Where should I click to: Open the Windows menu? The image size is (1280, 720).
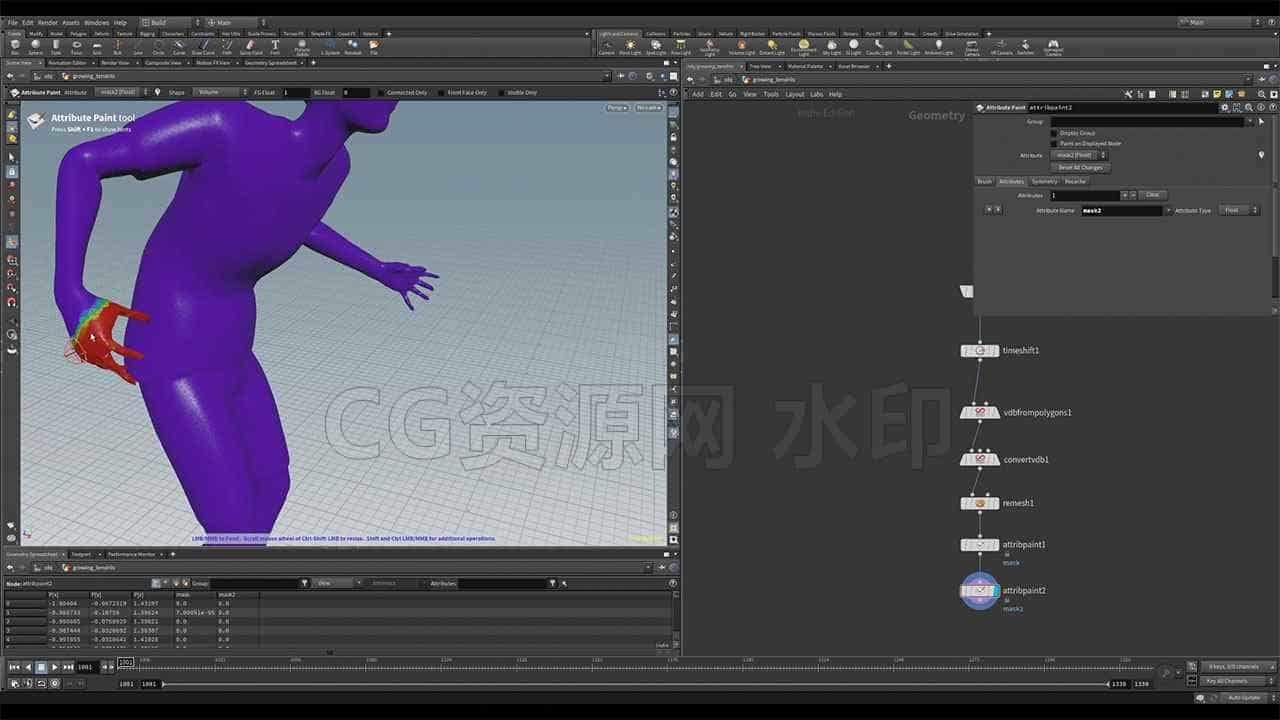pyautogui.click(x=96, y=22)
